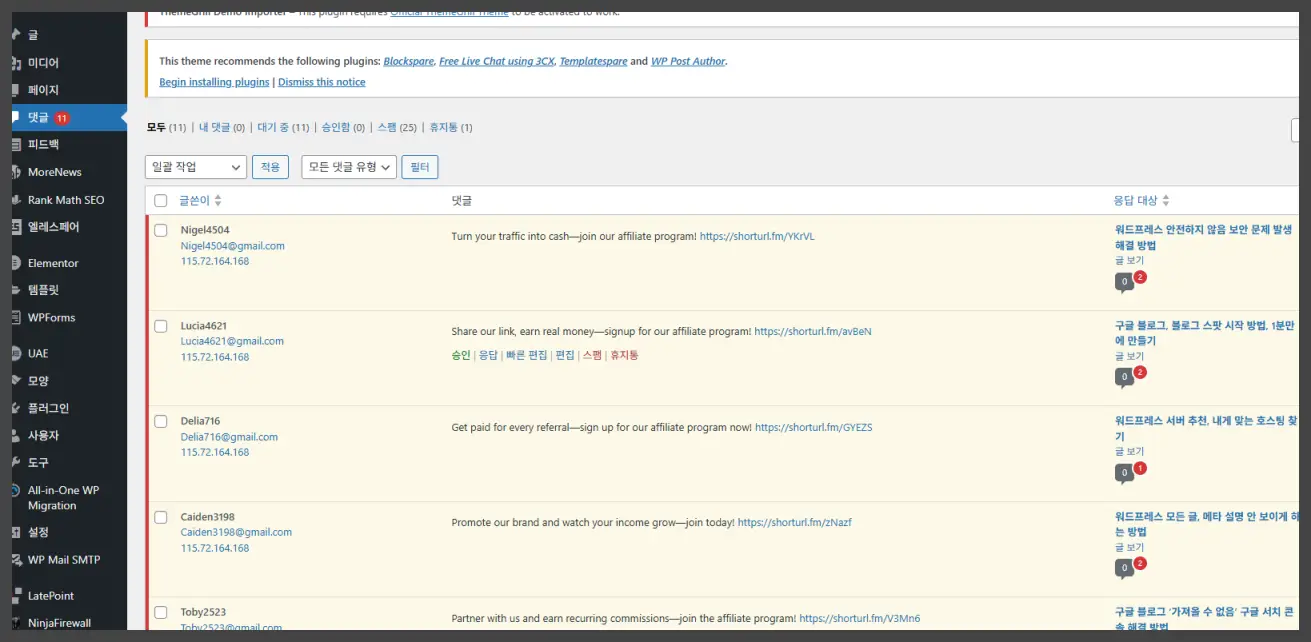Image resolution: width=1311 pixels, height=642 pixels.
Task: Tick the checkbox for Nigel4504's comment
Action: pyautogui.click(x=161, y=230)
